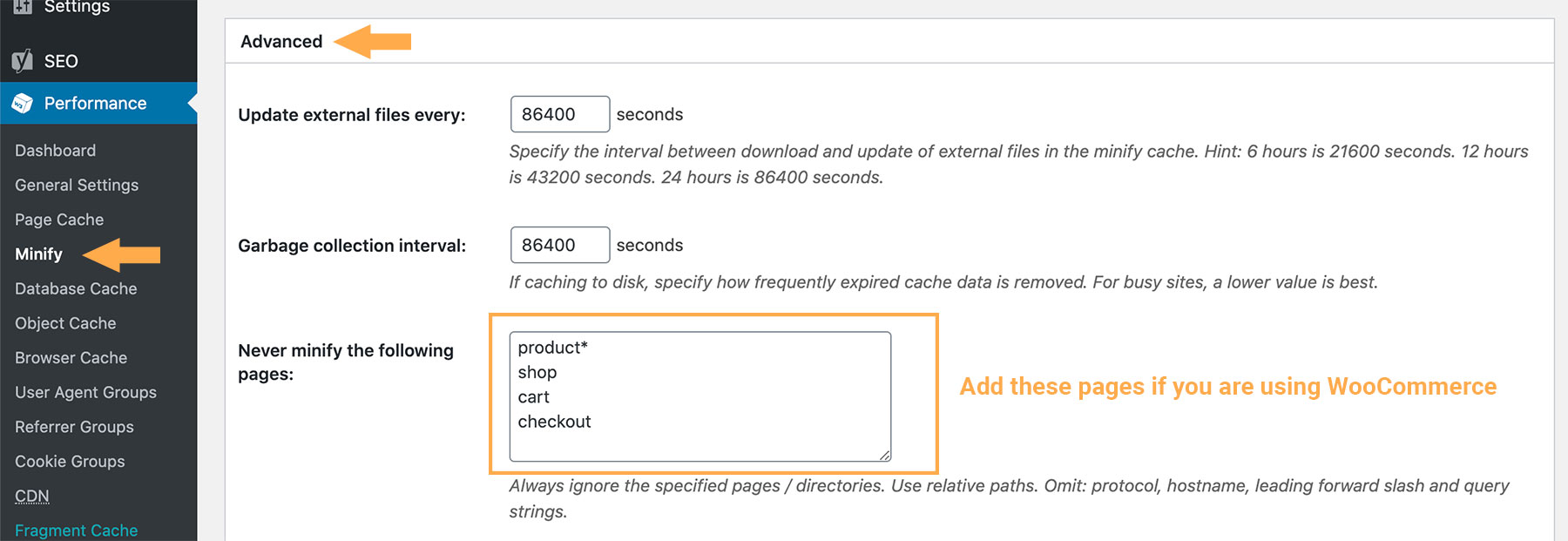Select the active Minify menu entry

38,254
